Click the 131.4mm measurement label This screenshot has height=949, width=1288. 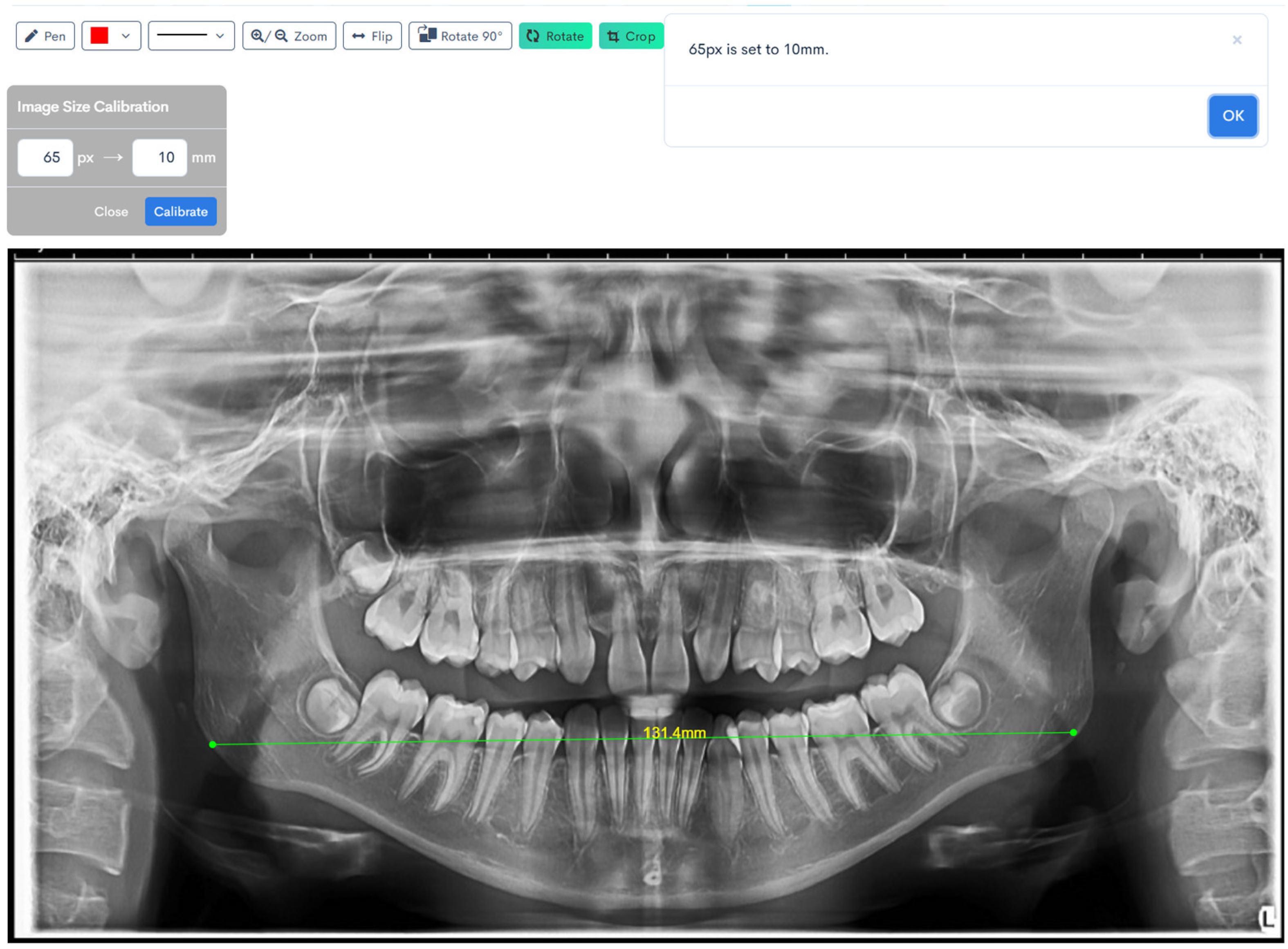tap(674, 732)
